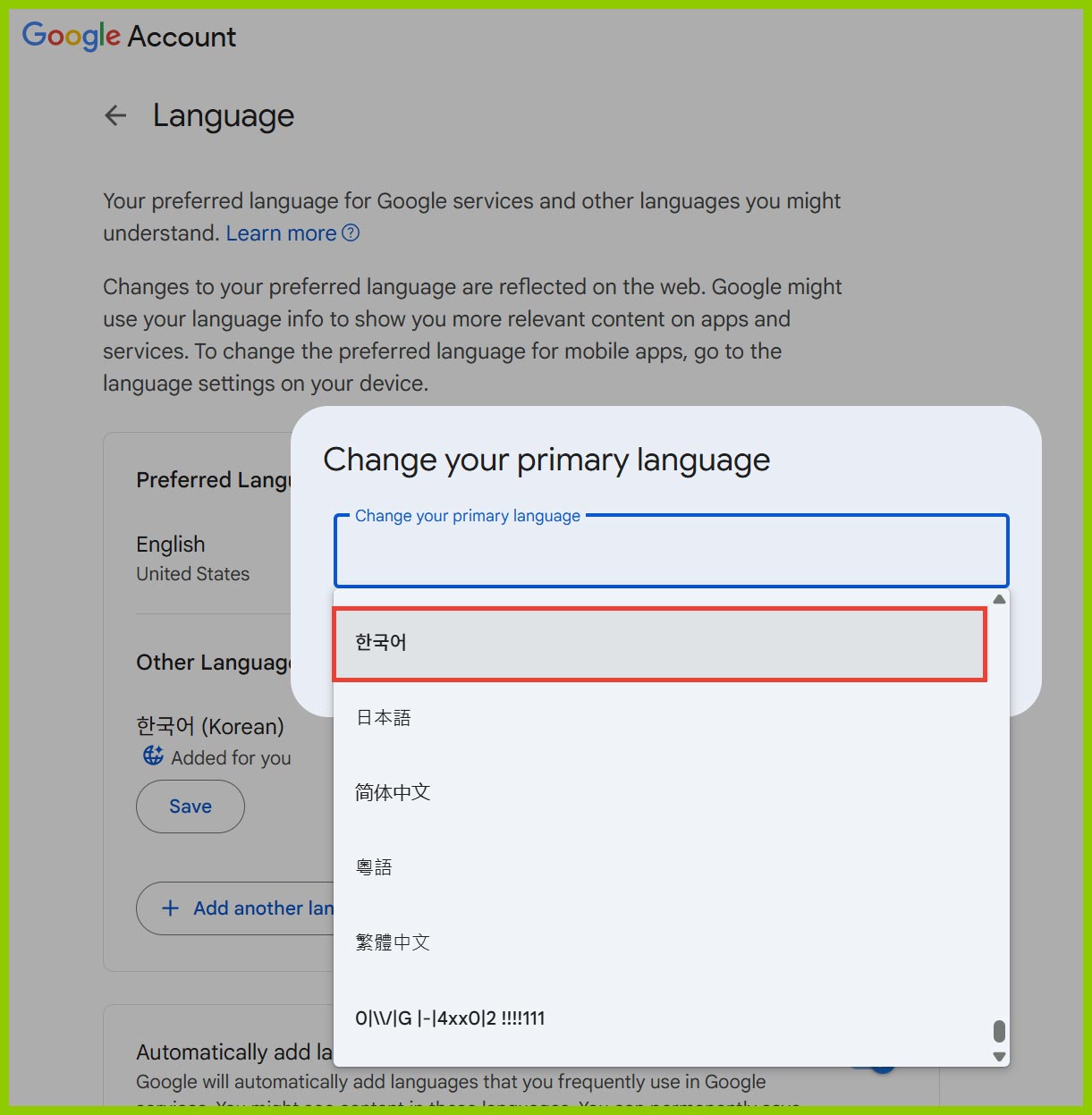The width and height of the screenshot is (1092, 1115).
Task: Click the English United States preferred language
Action: [192, 558]
